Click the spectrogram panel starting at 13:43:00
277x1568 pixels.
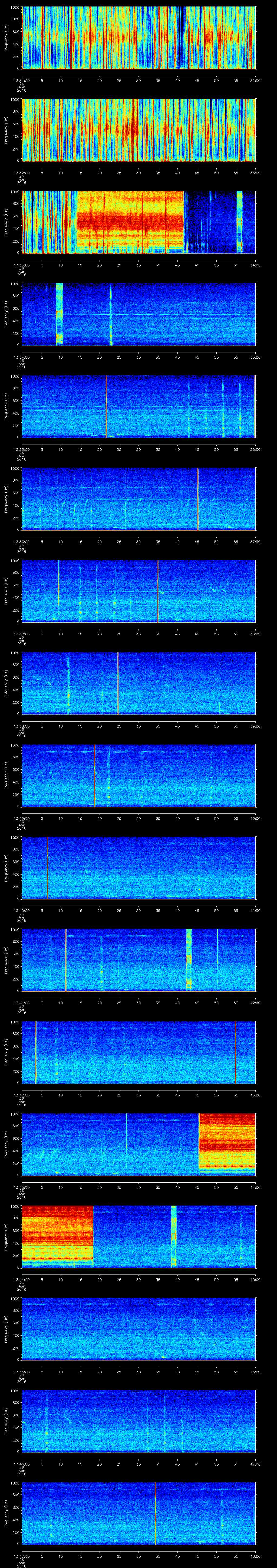139,1144
